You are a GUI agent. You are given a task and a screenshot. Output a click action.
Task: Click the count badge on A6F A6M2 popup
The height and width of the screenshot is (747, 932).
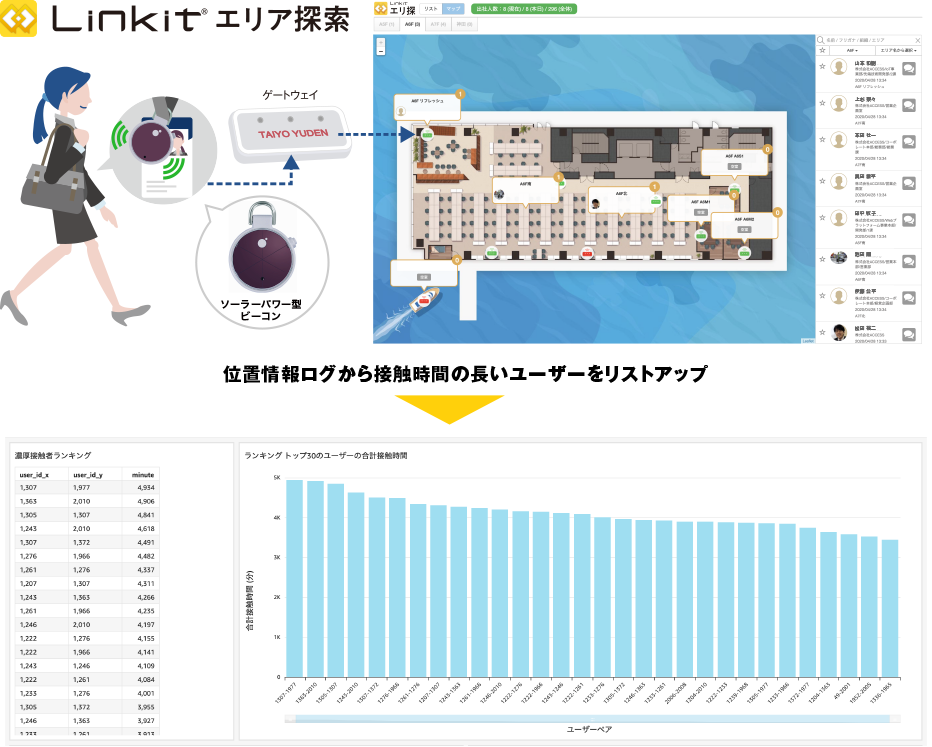click(x=777, y=212)
